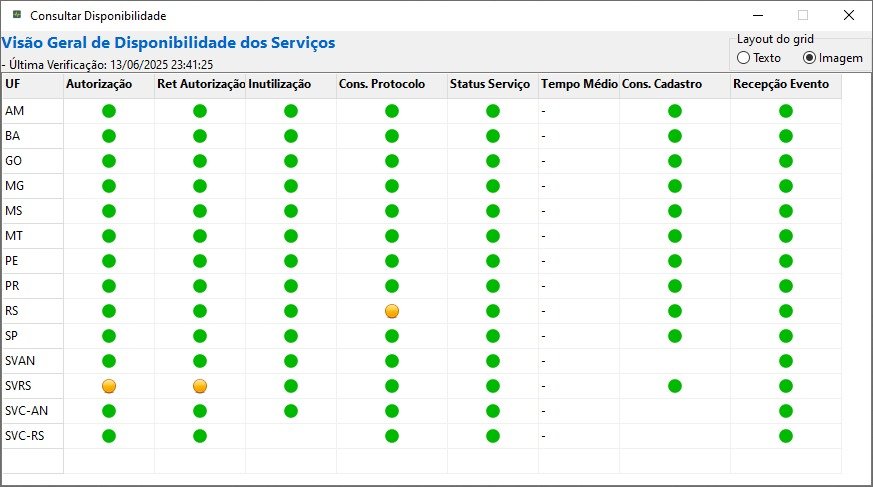This screenshot has height=487, width=873.
Task: Select the PR row header
Action: click(x=33, y=287)
